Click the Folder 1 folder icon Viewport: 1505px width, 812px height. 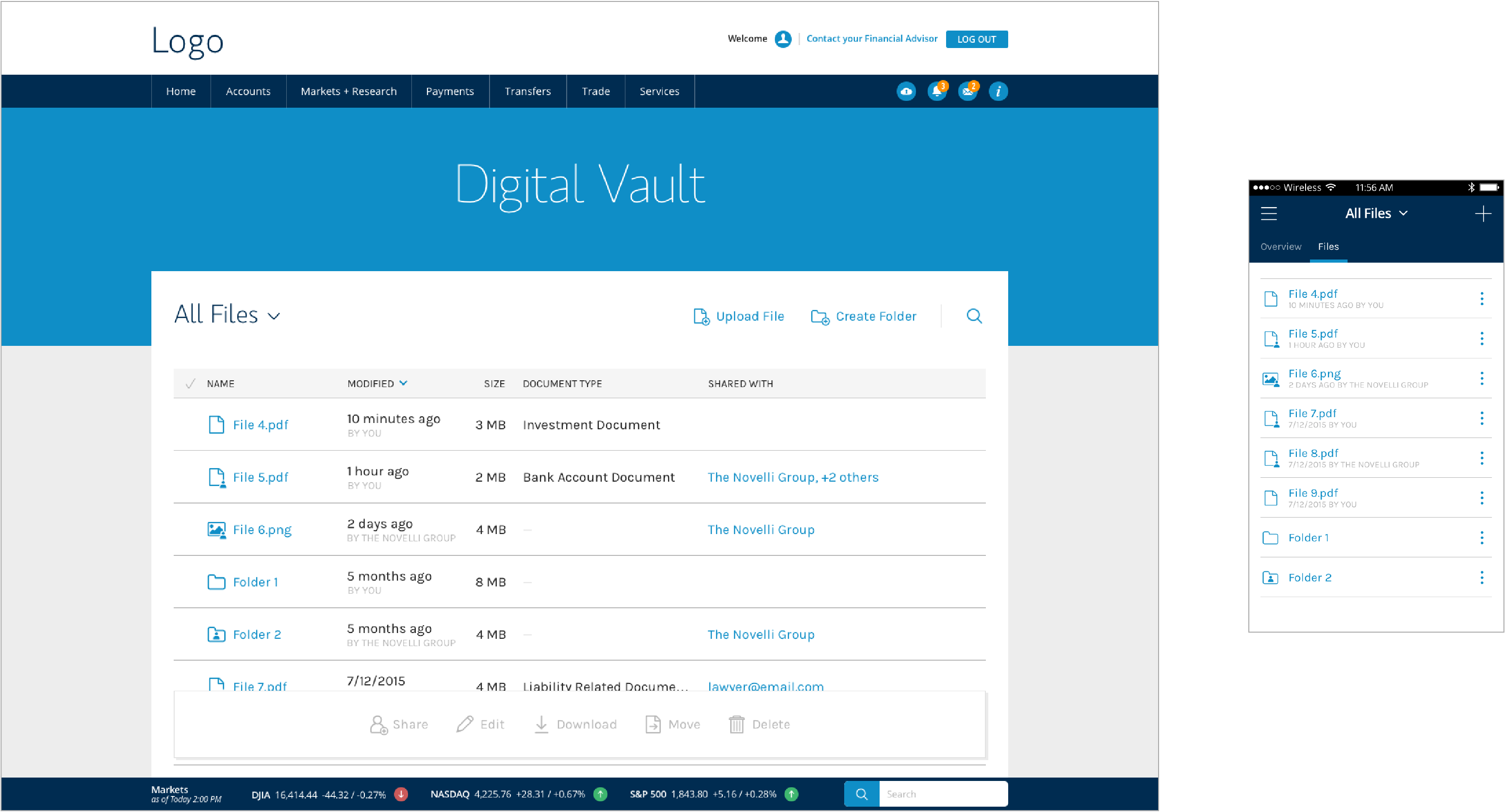point(216,582)
